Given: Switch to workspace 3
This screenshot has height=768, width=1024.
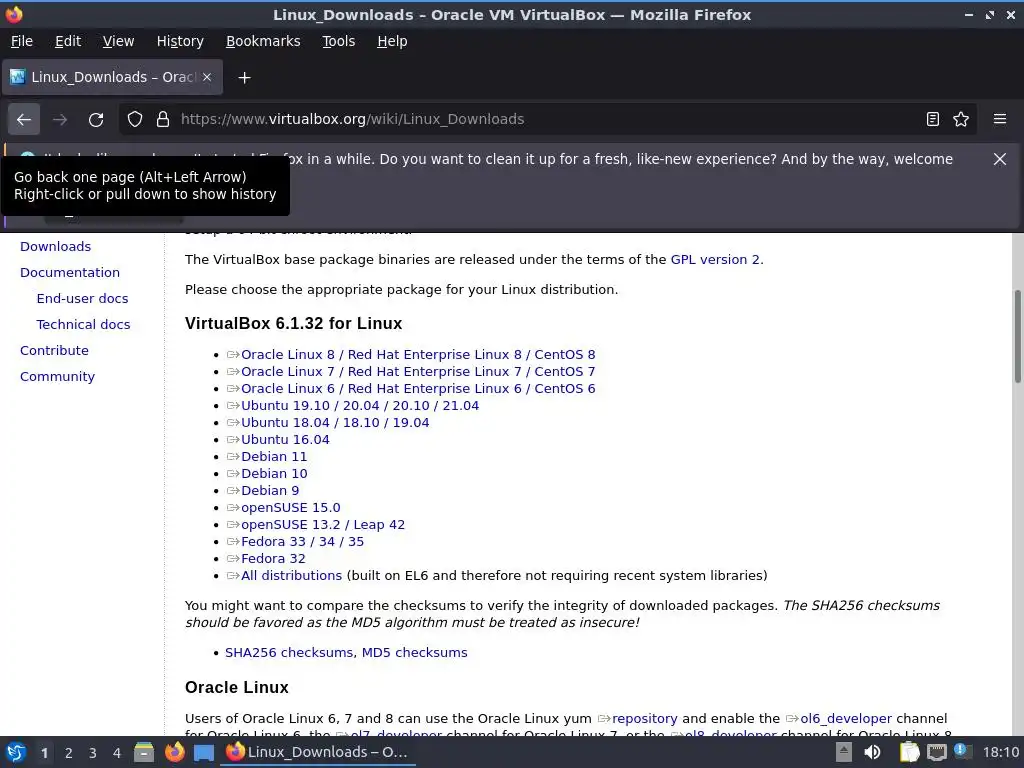Looking at the screenshot, I should pos(93,753).
